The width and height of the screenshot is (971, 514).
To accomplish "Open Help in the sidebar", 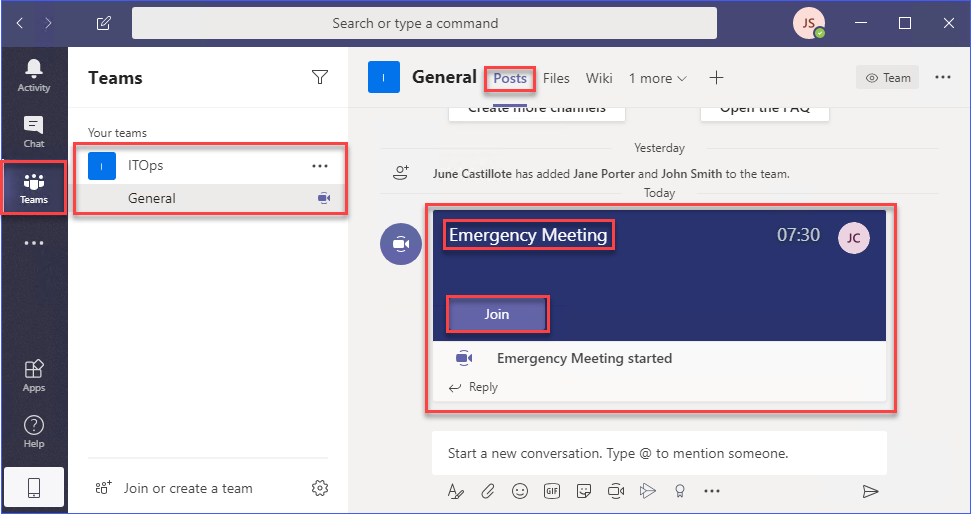I will pyautogui.click(x=33, y=432).
